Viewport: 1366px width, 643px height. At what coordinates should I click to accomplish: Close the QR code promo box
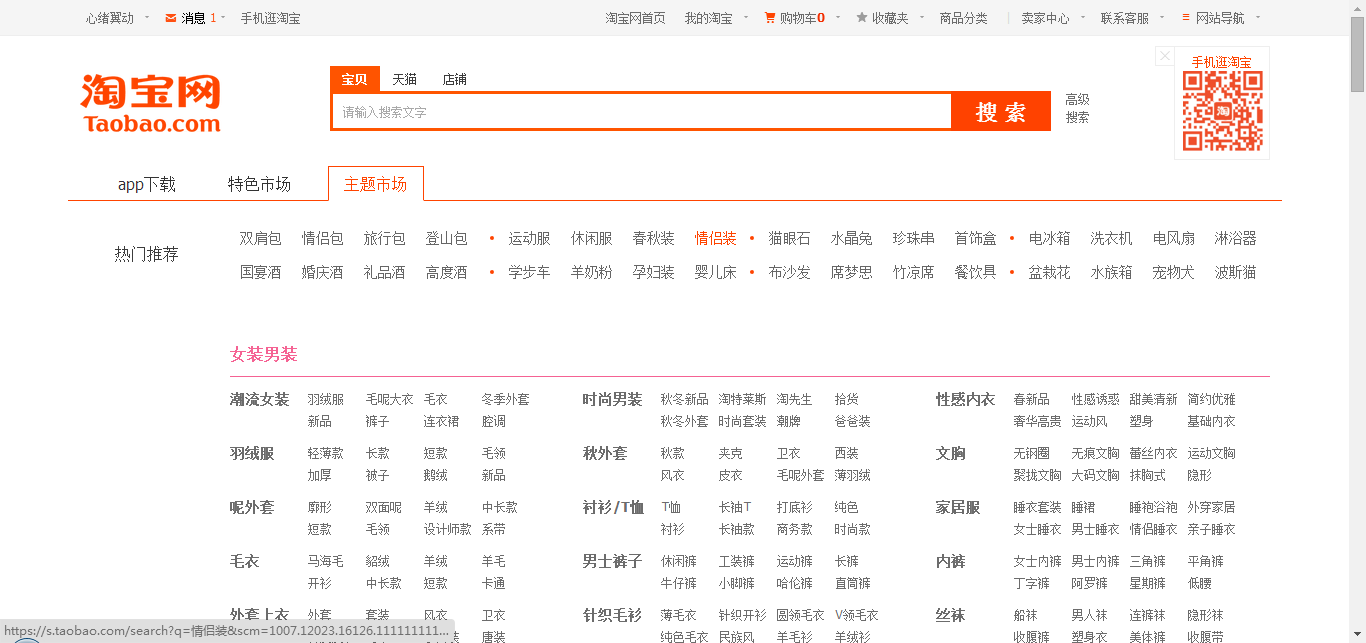[x=1164, y=56]
